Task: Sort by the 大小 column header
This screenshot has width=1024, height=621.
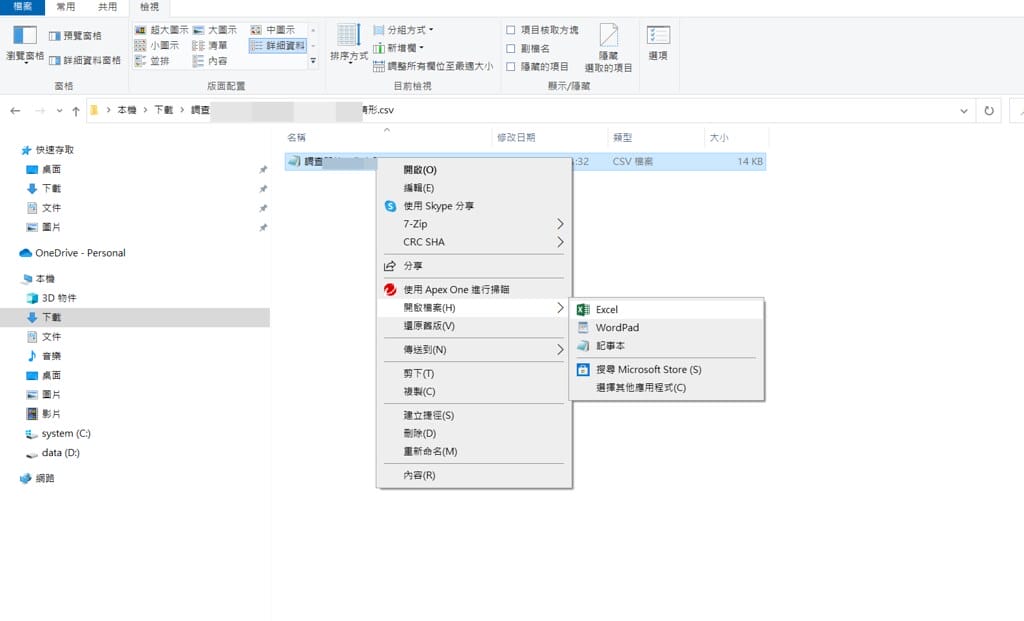Action: [719, 138]
